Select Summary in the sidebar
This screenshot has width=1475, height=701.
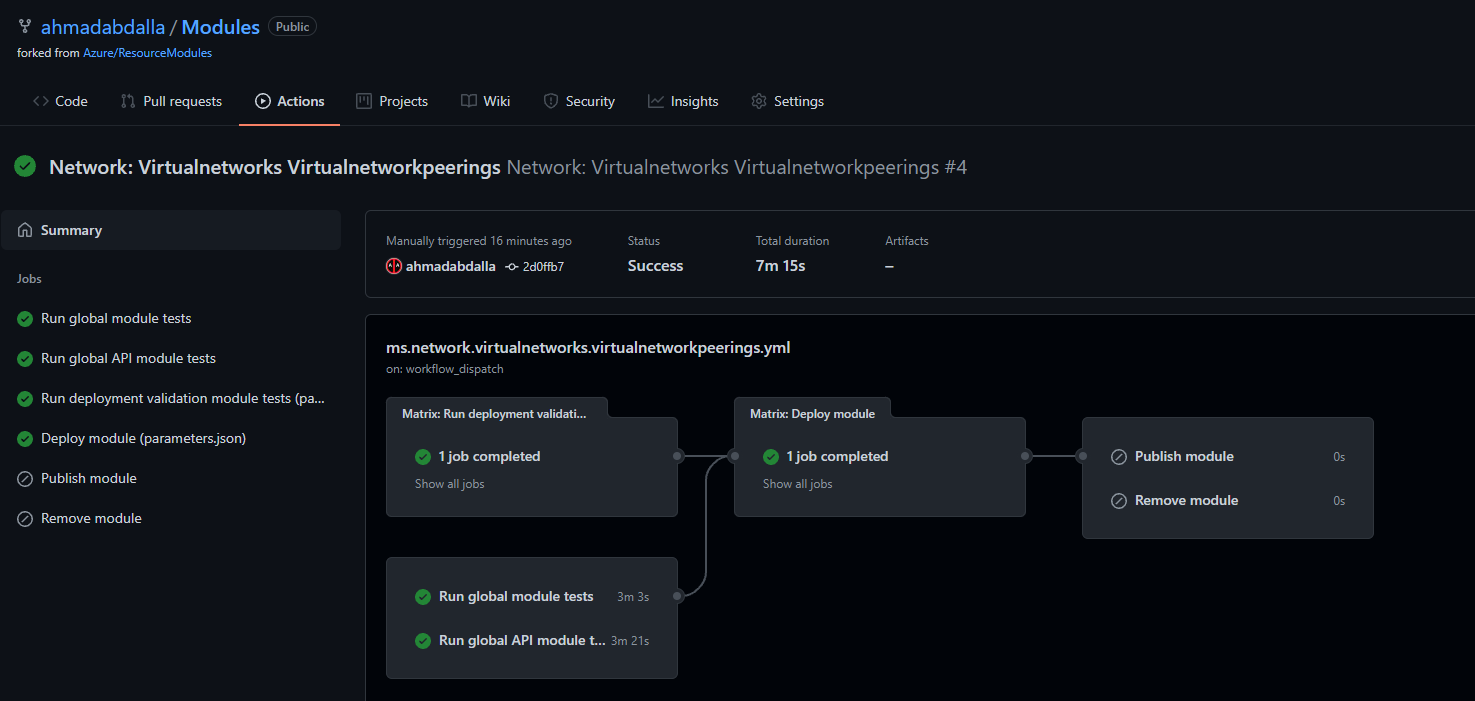point(171,230)
